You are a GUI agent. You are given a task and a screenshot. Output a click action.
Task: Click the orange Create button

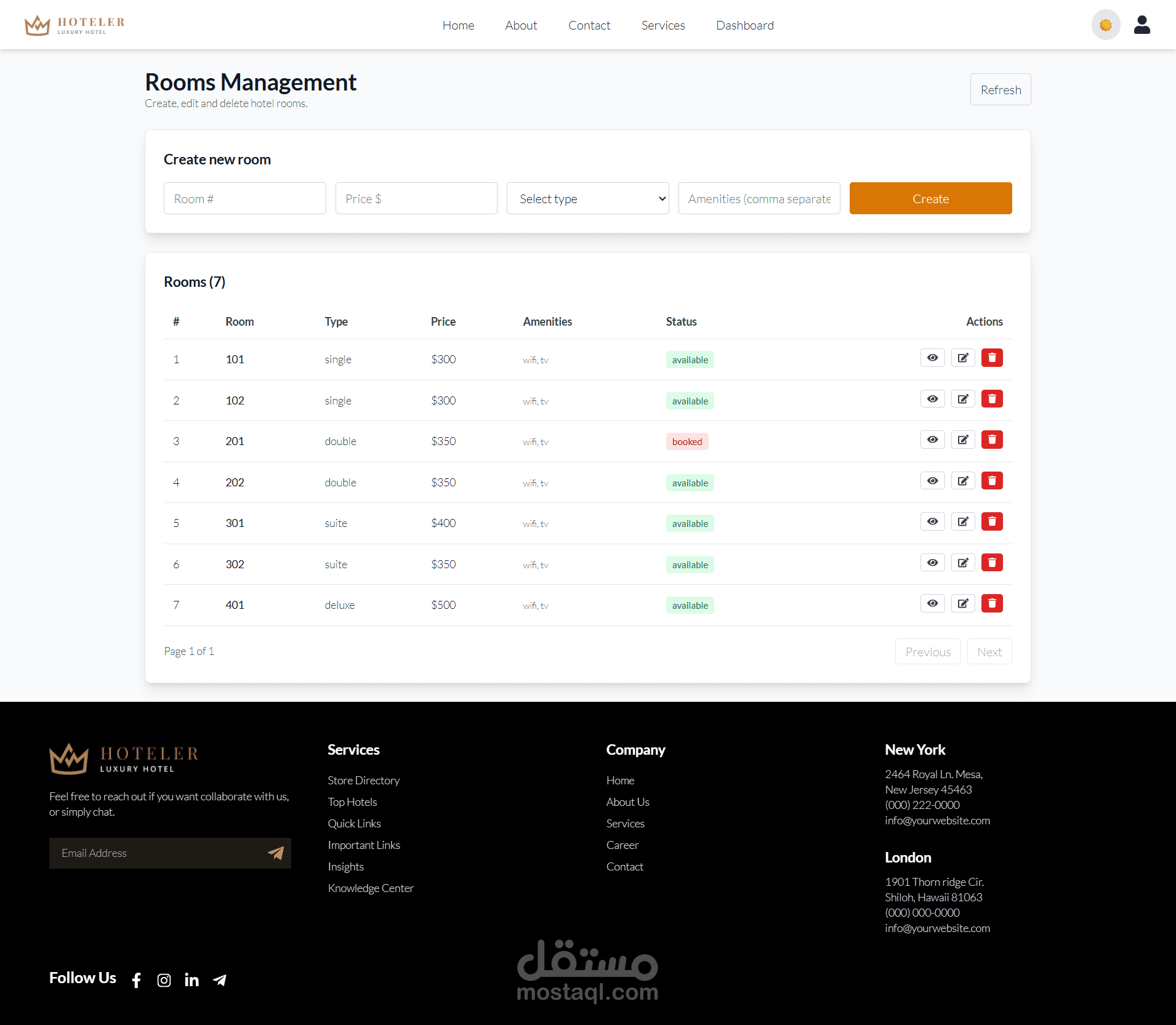coord(930,198)
